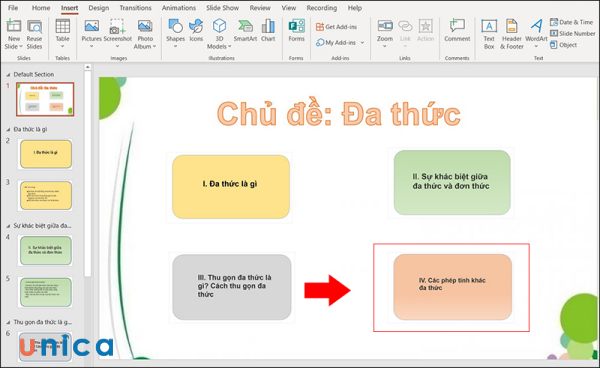Click the Object button
The height and width of the screenshot is (368, 600).
[564, 45]
